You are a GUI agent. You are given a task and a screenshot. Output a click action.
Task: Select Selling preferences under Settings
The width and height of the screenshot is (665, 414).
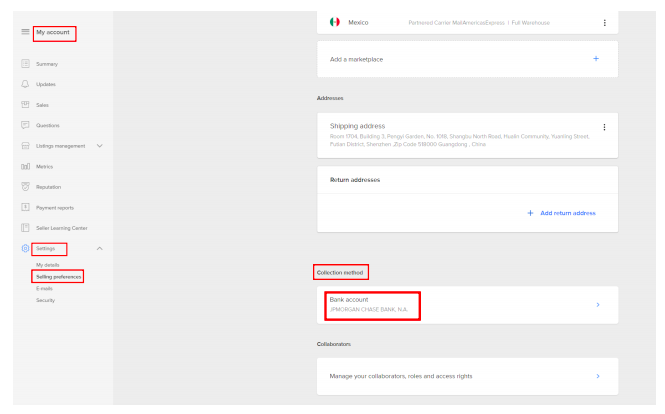(x=59, y=277)
